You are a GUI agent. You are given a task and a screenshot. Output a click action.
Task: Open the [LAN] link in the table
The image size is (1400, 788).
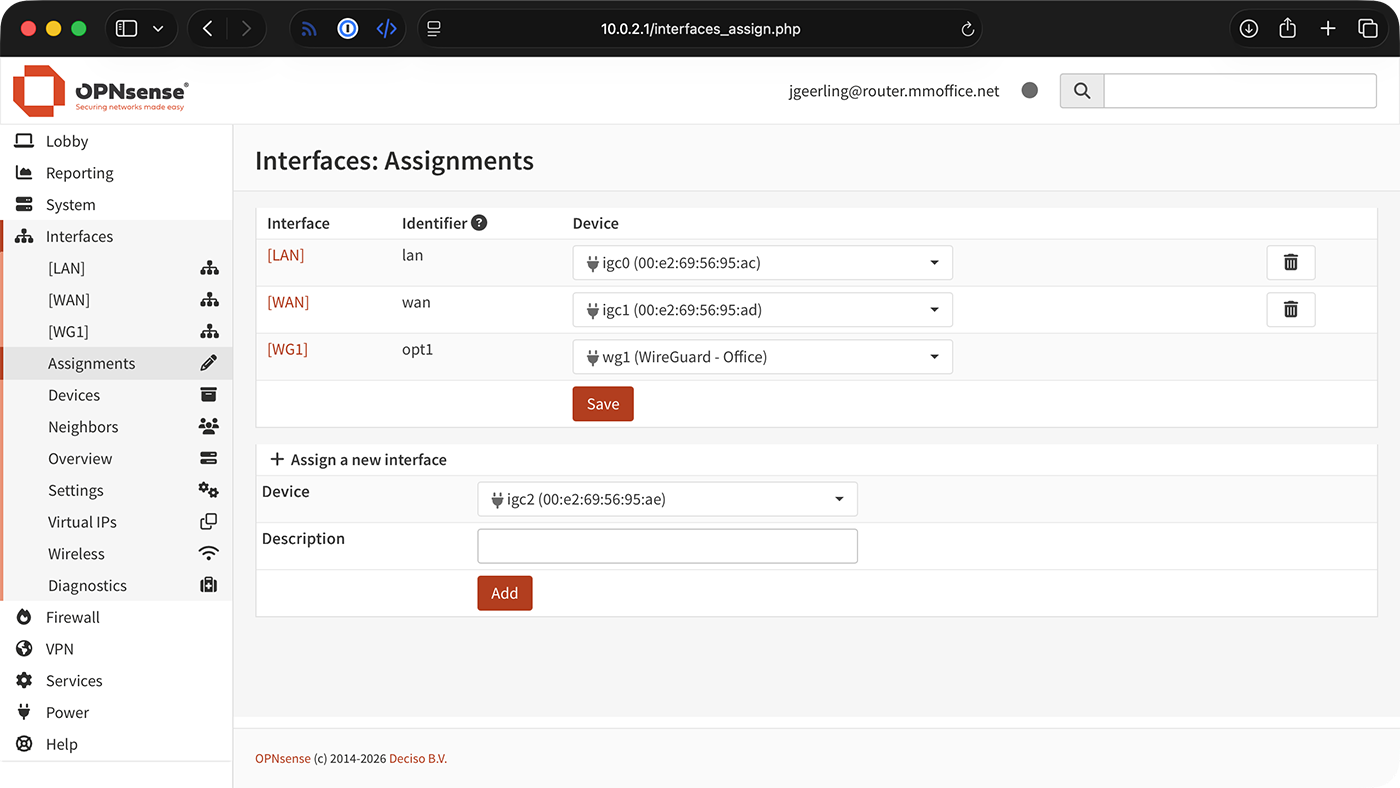286,255
